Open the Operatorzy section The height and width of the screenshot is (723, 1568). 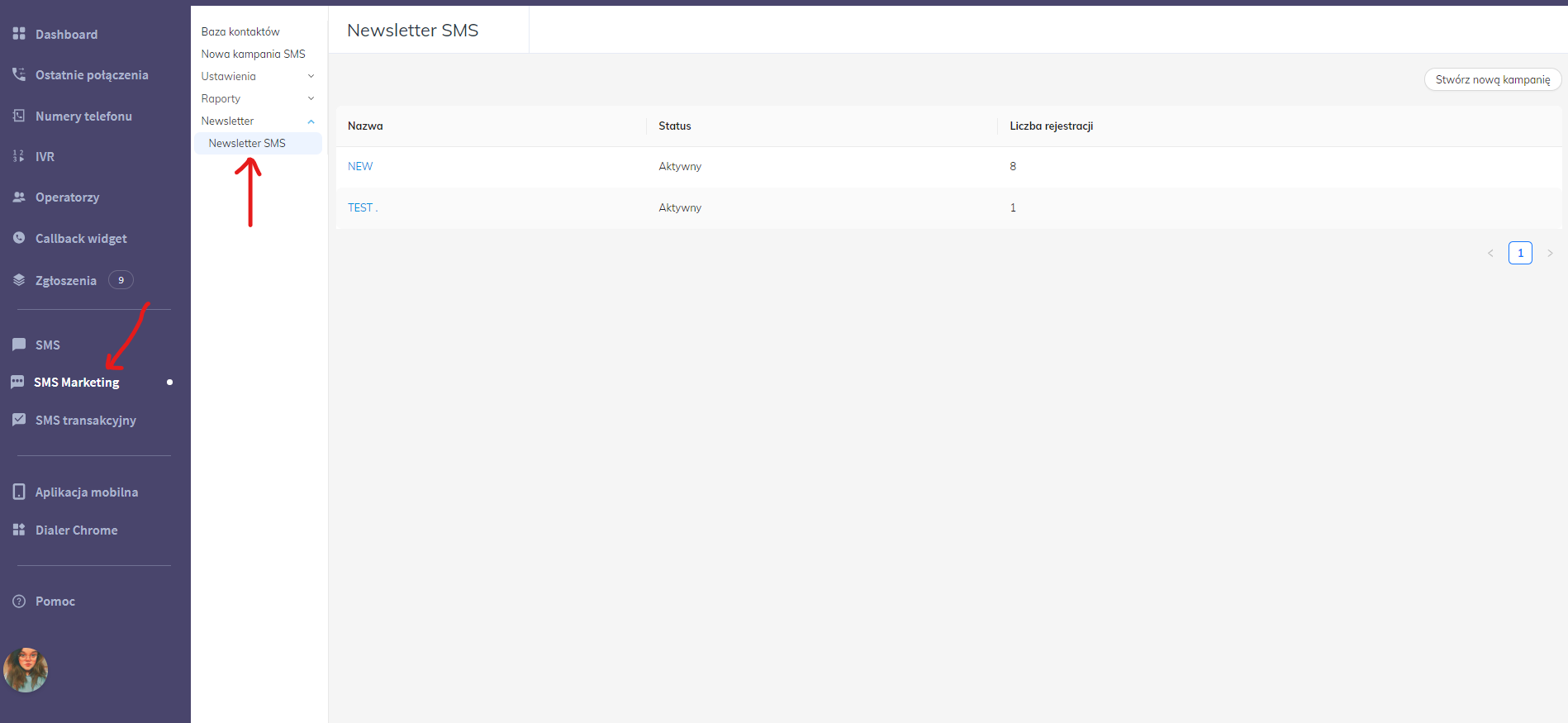point(67,197)
